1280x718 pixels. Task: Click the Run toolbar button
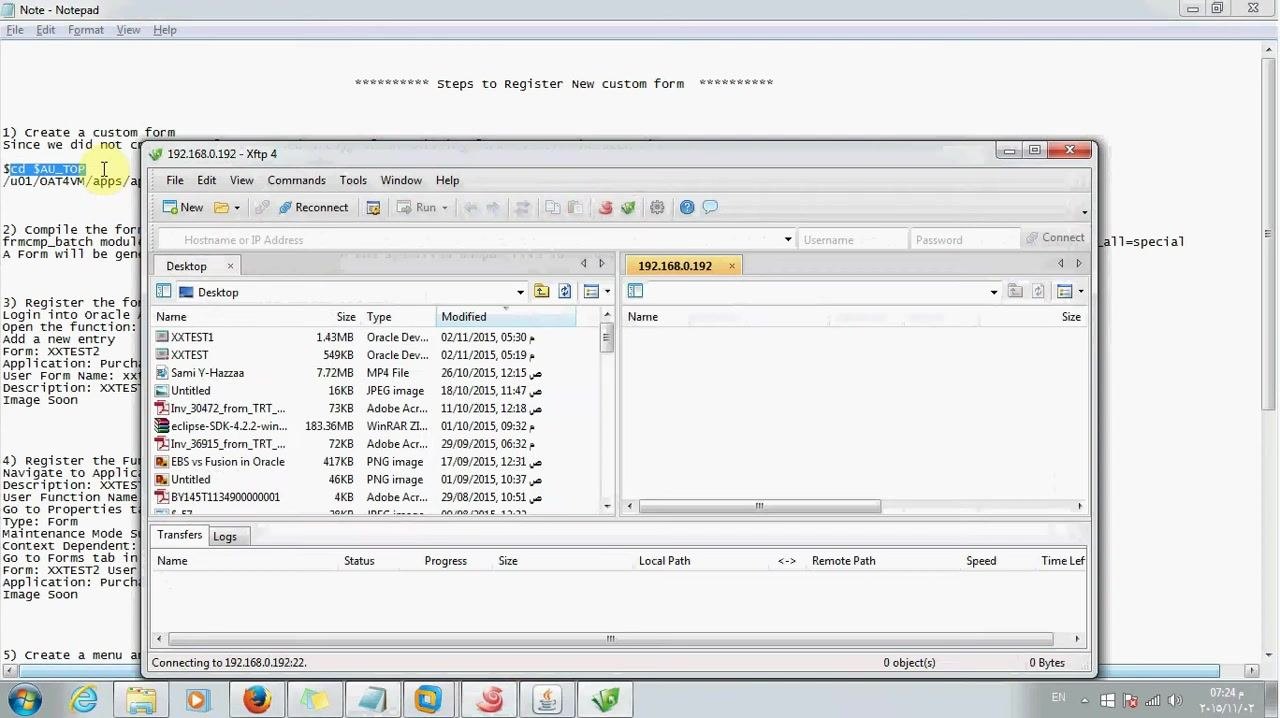416,208
